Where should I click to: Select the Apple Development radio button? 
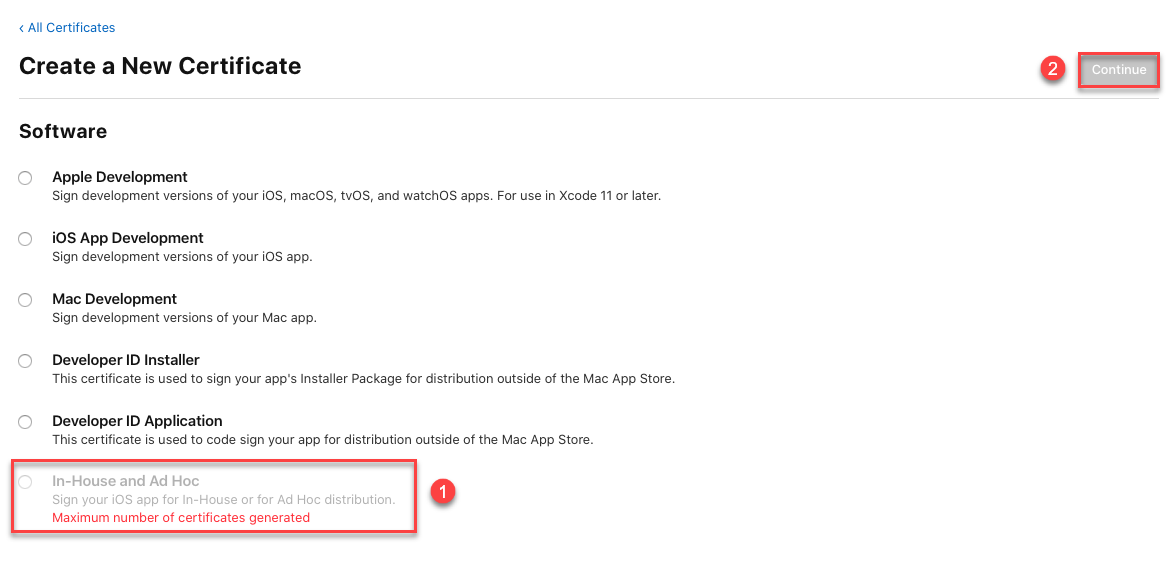point(25,178)
